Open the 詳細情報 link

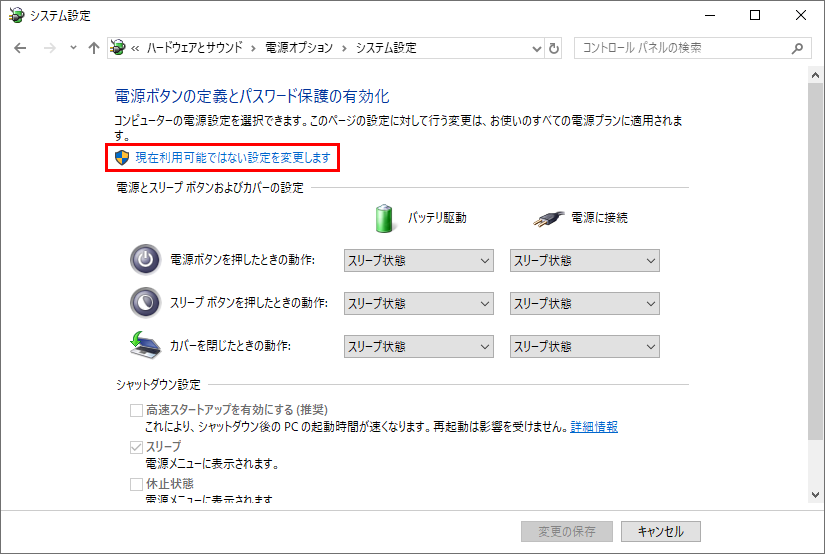594,427
